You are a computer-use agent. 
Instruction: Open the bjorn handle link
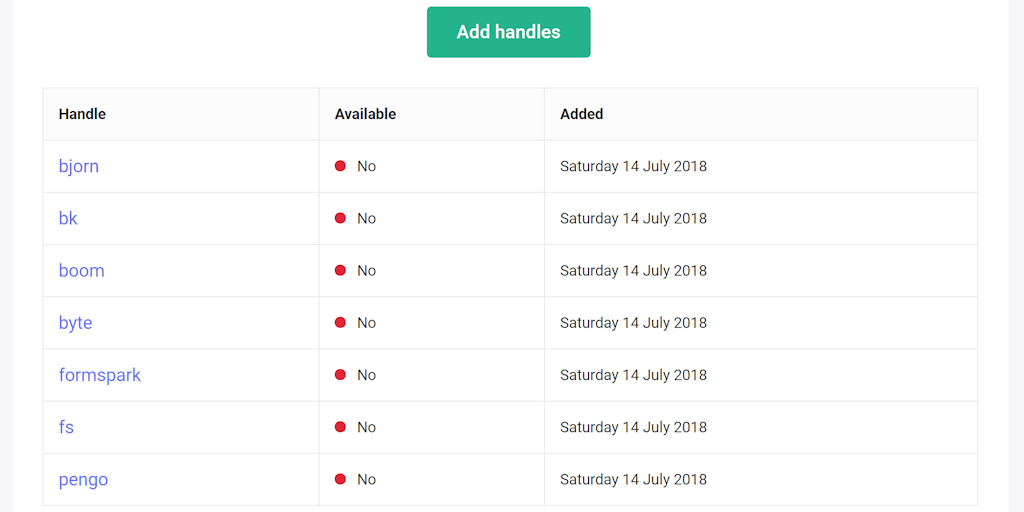coord(79,166)
